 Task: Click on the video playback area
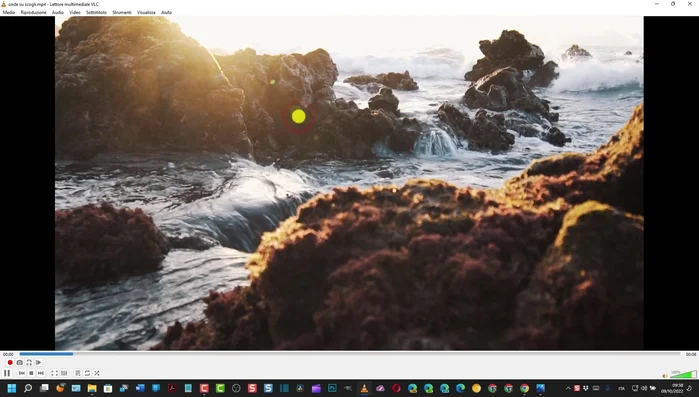349,183
